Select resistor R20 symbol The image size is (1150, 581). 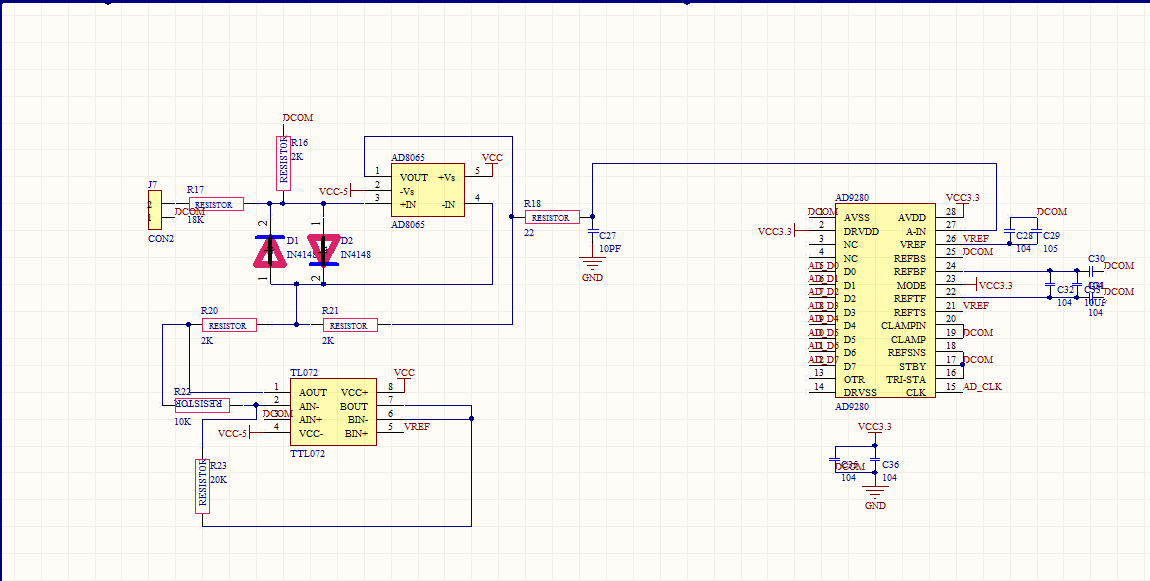[230, 325]
